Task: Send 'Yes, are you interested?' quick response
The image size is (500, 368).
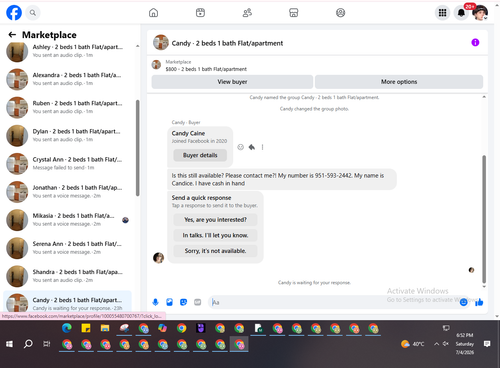Action: pos(215,220)
